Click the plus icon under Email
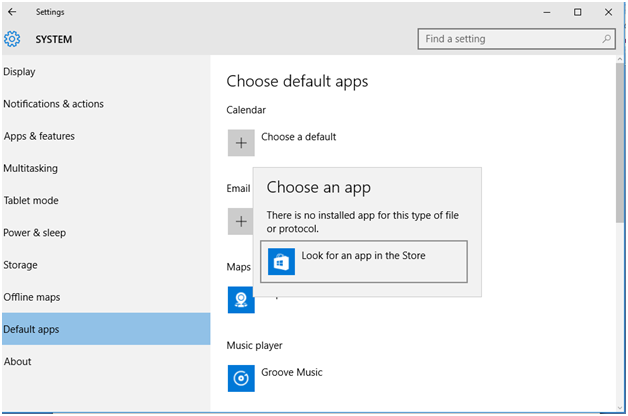This screenshot has height=416, width=628. tap(240, 221)
